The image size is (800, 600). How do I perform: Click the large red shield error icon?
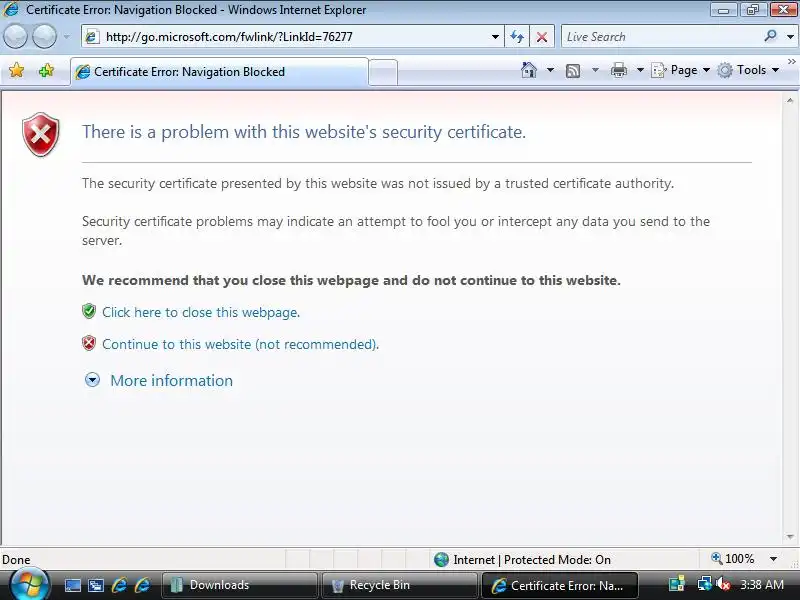click(x=41, y=134)
